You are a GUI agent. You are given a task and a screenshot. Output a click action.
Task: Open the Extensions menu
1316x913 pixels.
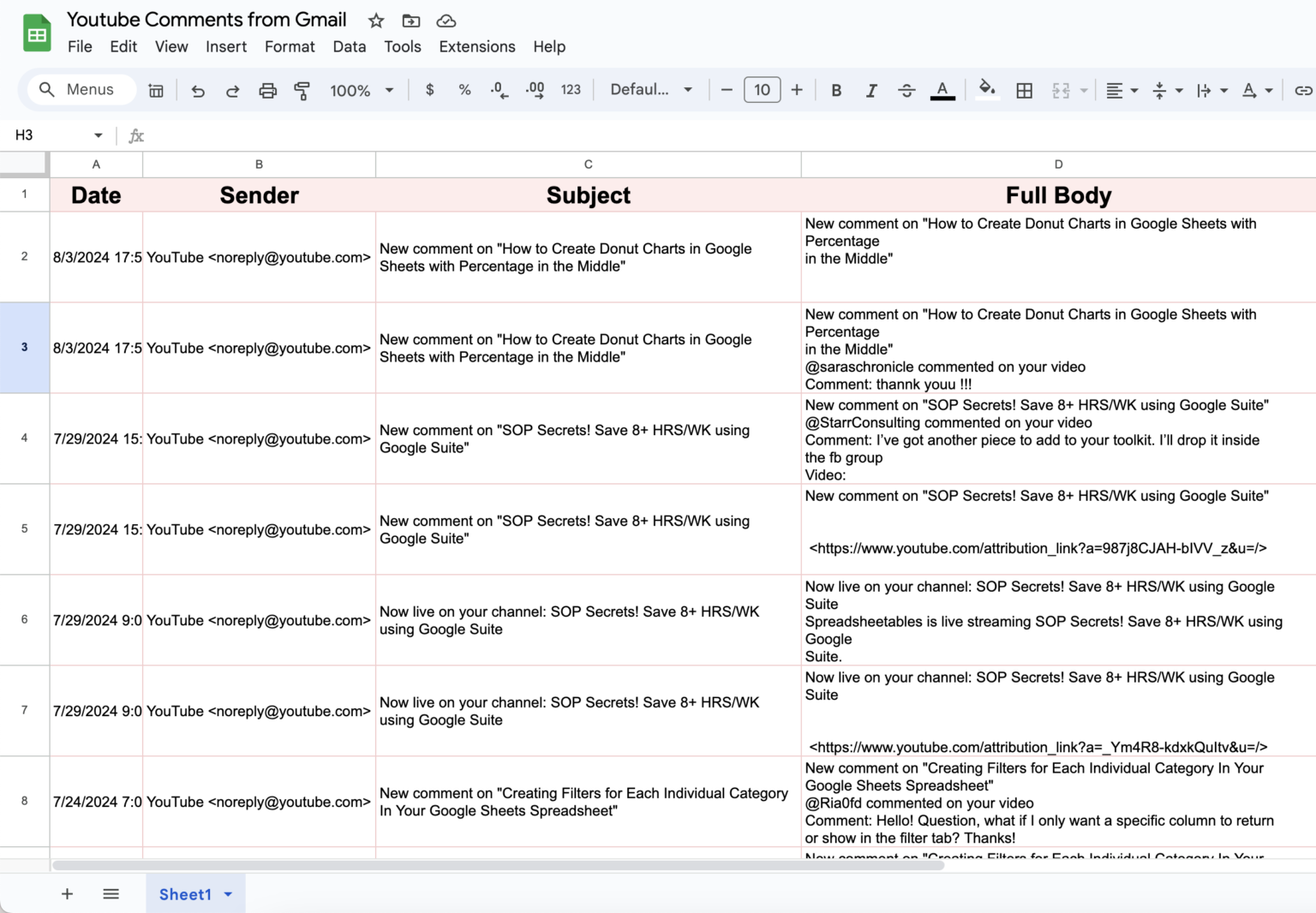(476, 46)
